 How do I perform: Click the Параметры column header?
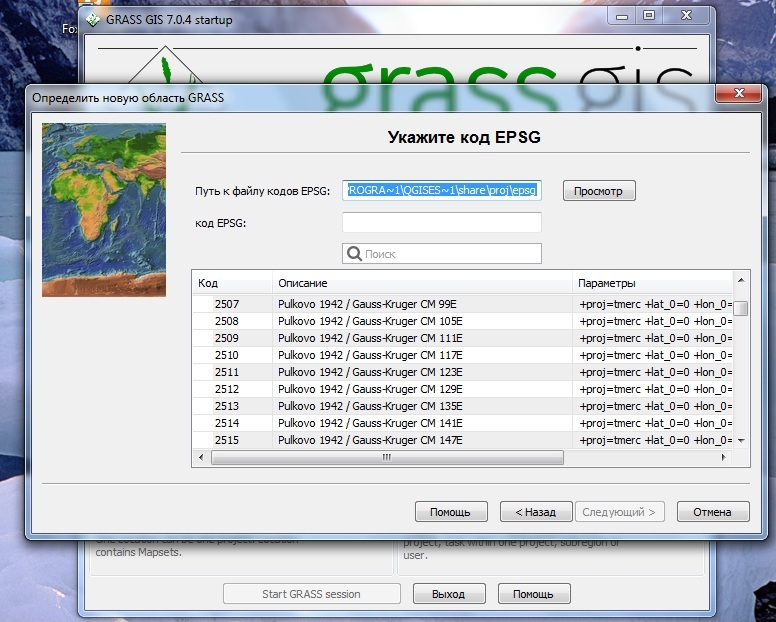(x=650, y=283)
